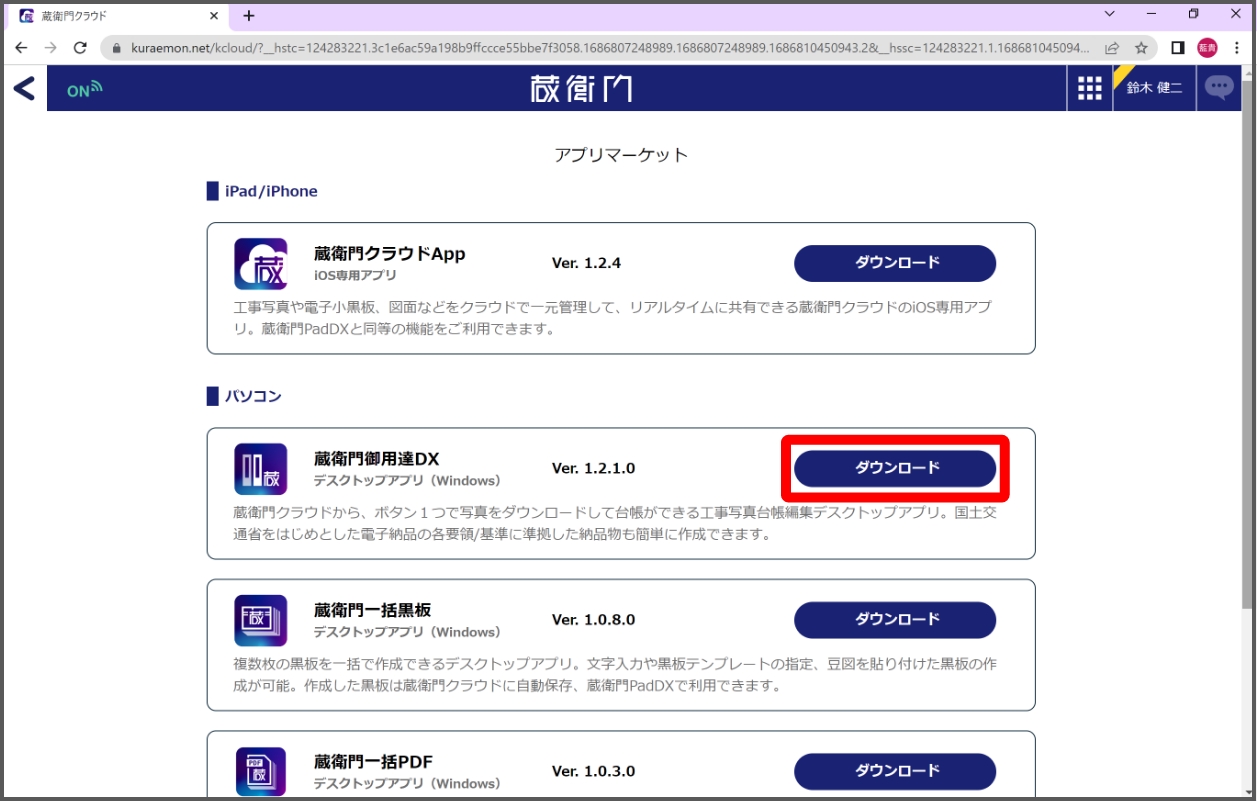Screen dimensions: 1257x801
Task: Go back using the browser back arrow
Action: click(21, 47)
